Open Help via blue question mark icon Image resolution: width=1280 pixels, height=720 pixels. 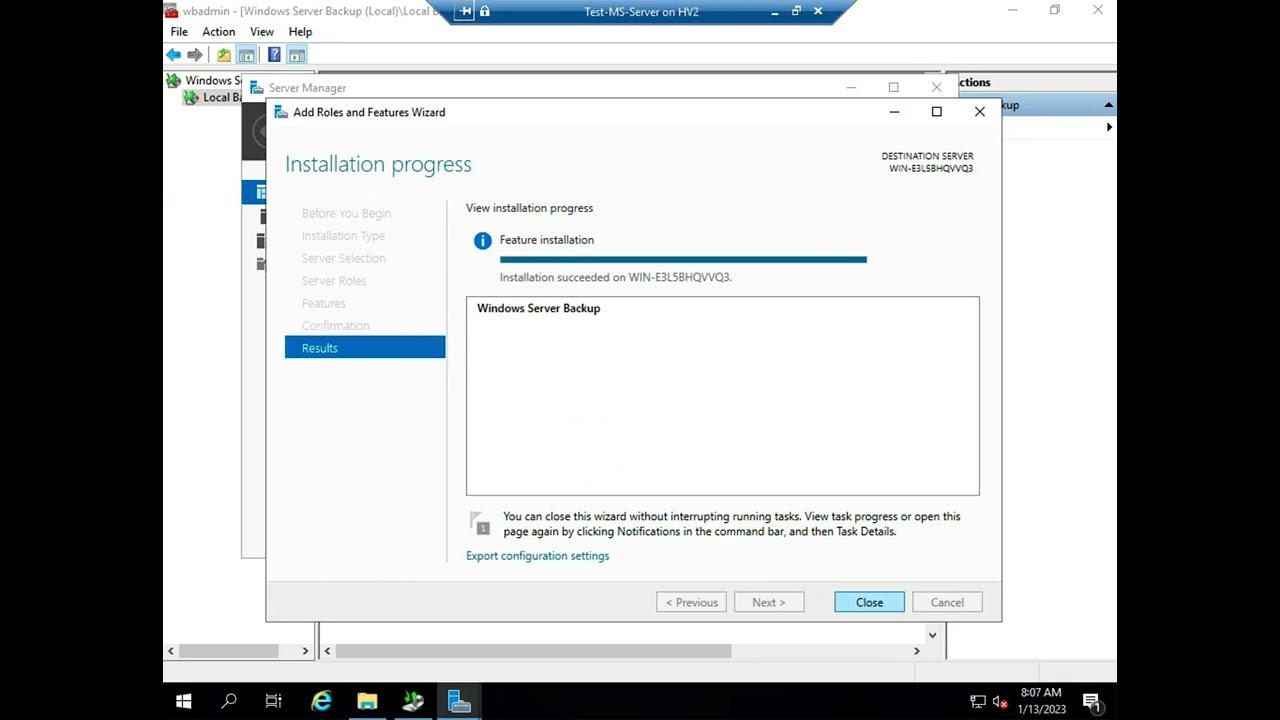click(274, 55)
